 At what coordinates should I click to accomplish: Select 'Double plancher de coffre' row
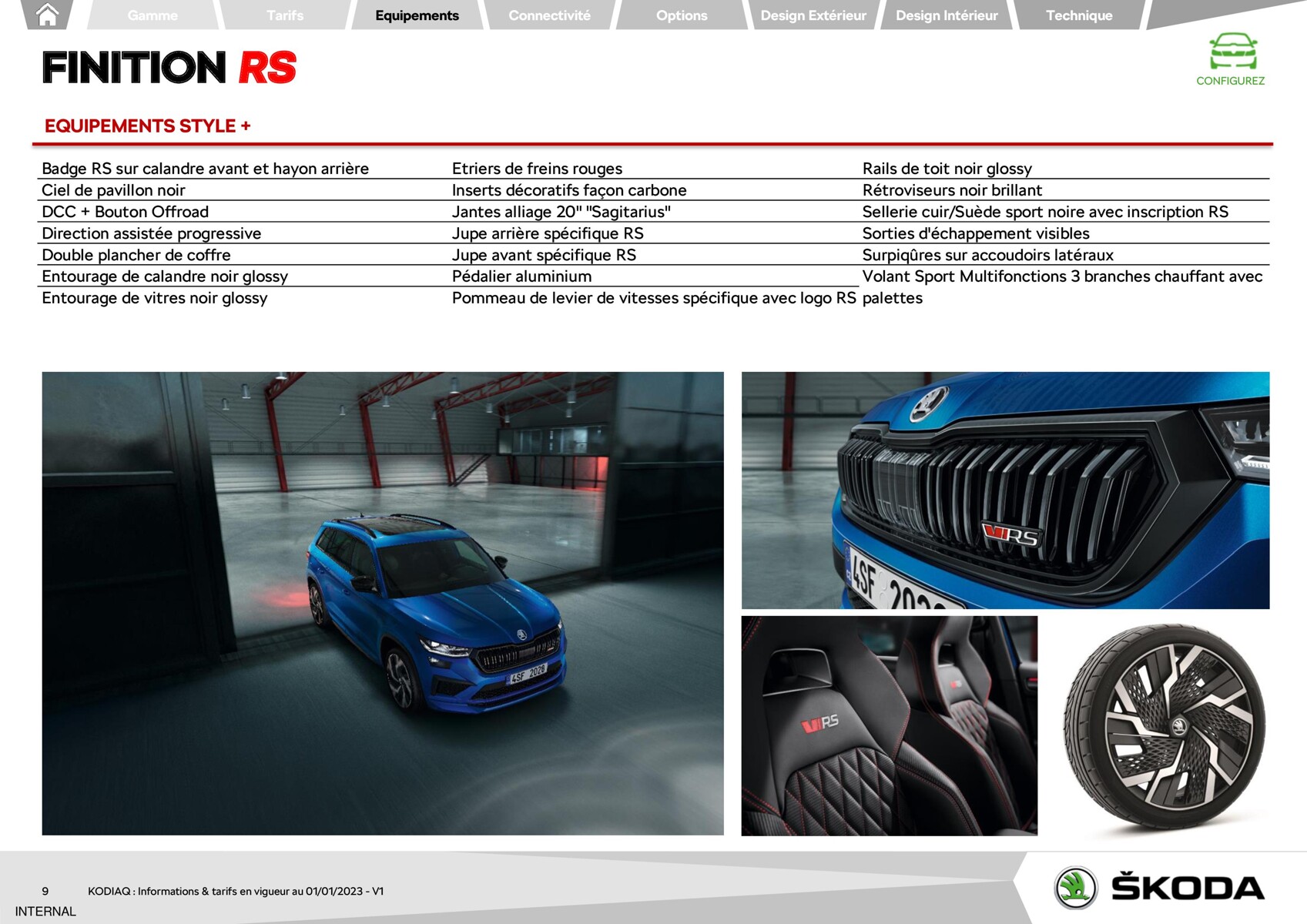tap(136, 255)
